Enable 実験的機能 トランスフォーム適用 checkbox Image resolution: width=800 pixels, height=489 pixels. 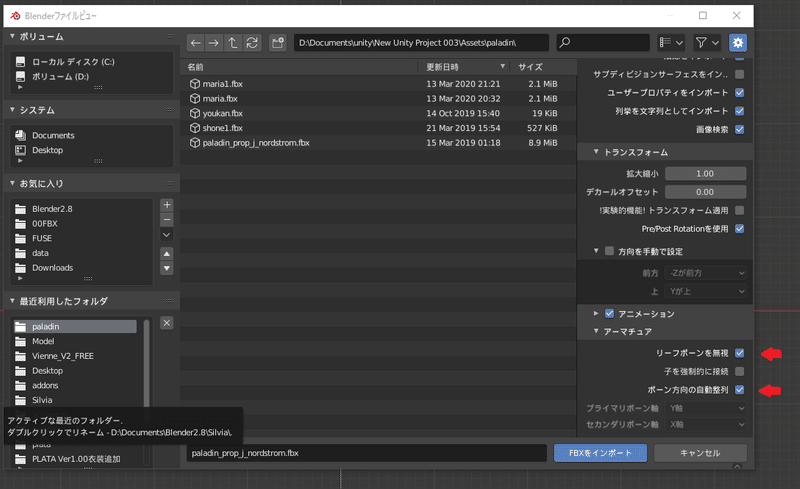point(739,210)
